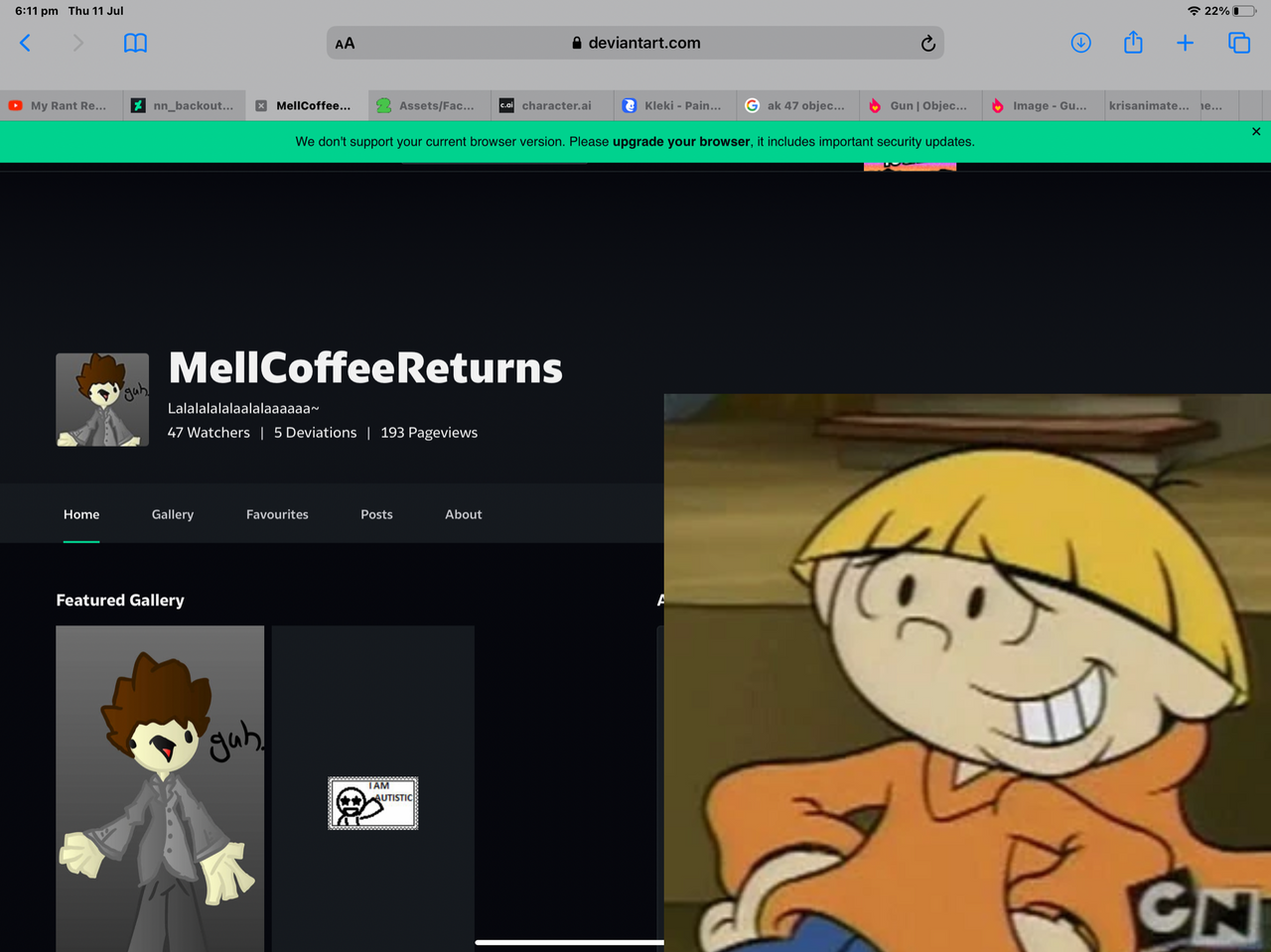Switch to character.ai tab
The image size is (1271, 952).
[552, 105]
